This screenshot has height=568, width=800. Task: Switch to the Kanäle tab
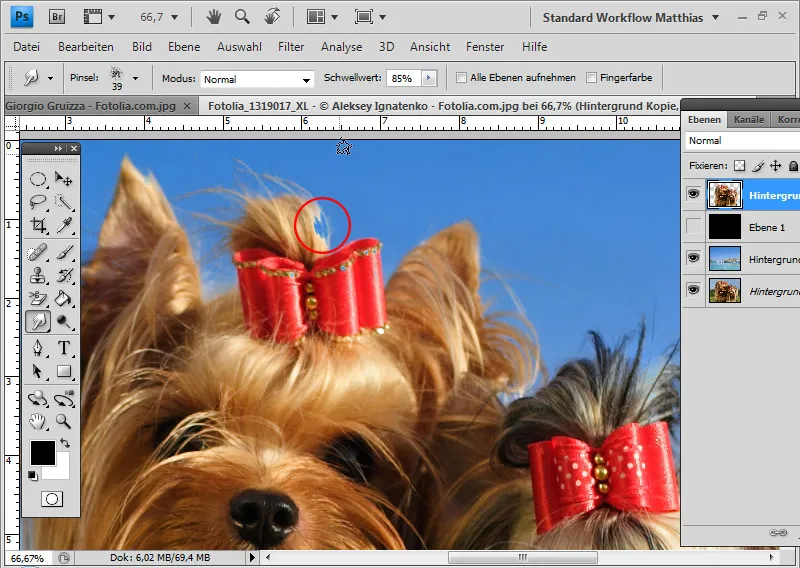pyautogui.click(x=748, y=119)
